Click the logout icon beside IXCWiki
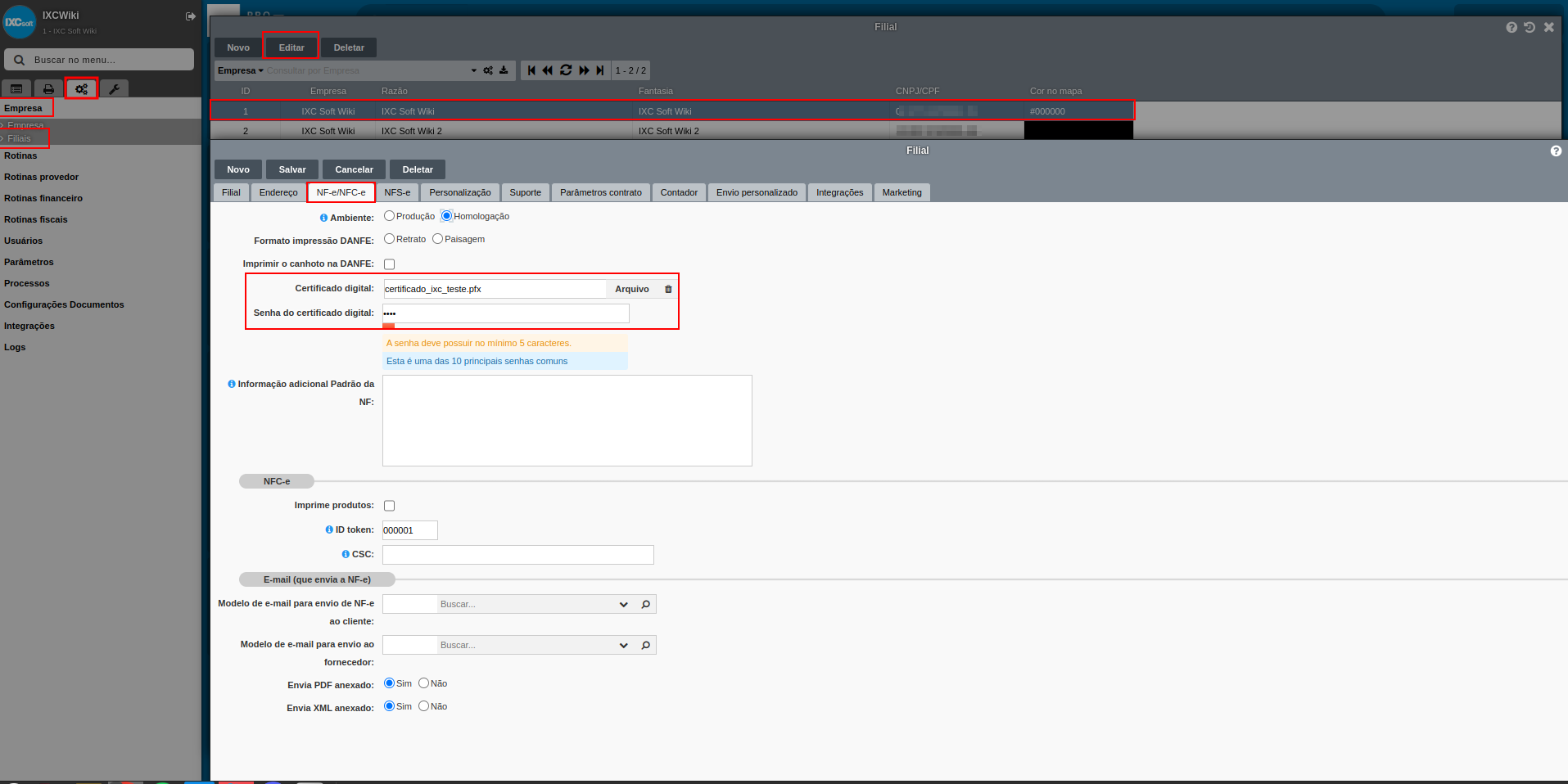This screenshot has height=784, width=1568. point(191,16)
